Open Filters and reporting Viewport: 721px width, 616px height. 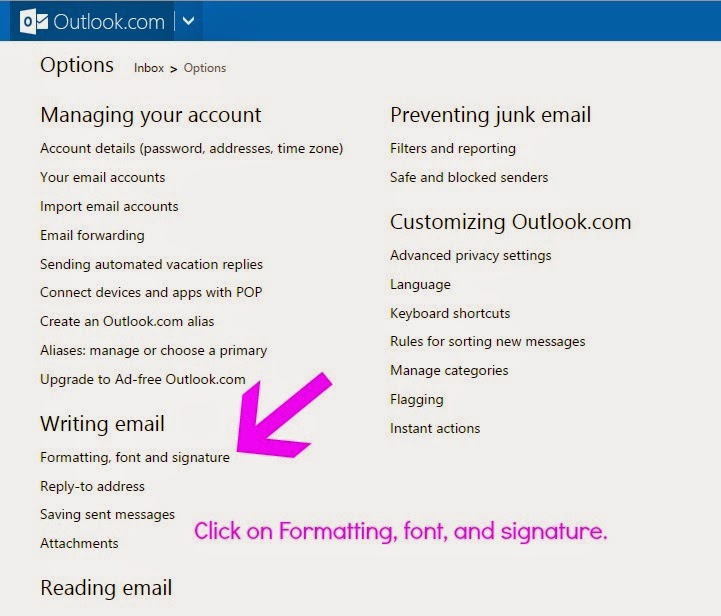coord(452,148)
